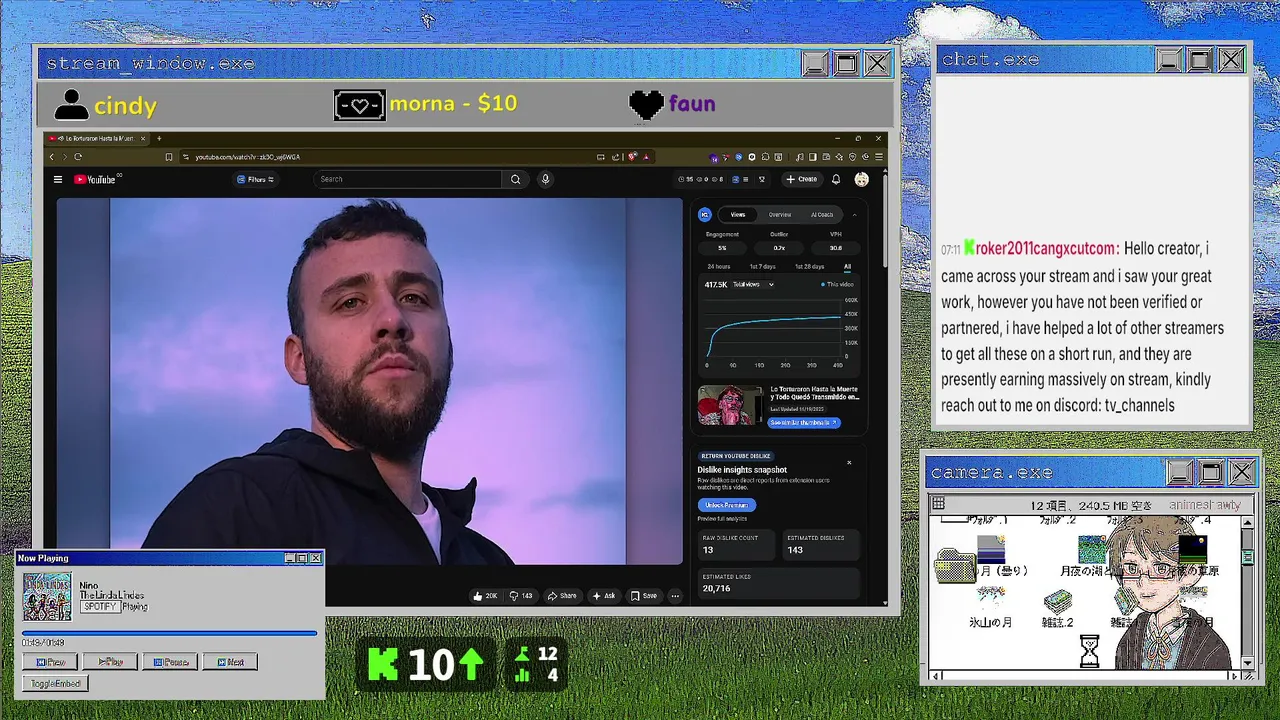
Task: Go to YouTube home via logo
Action: [97, 180]
